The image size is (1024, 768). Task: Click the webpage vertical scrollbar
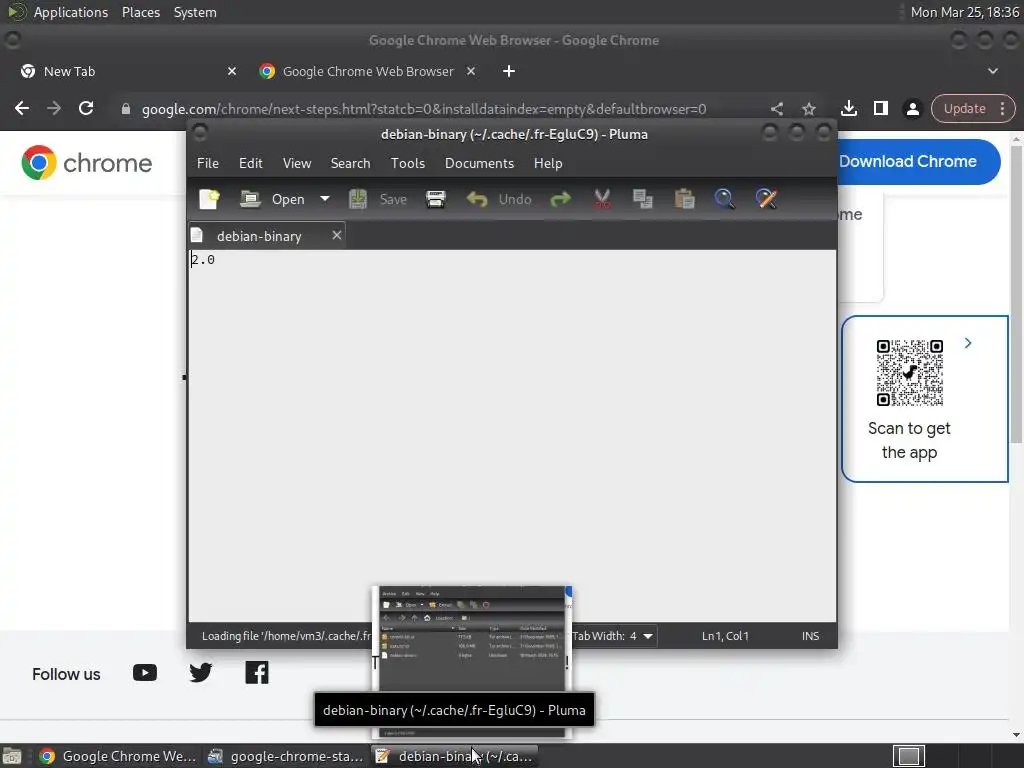[x=1016, y=294]
